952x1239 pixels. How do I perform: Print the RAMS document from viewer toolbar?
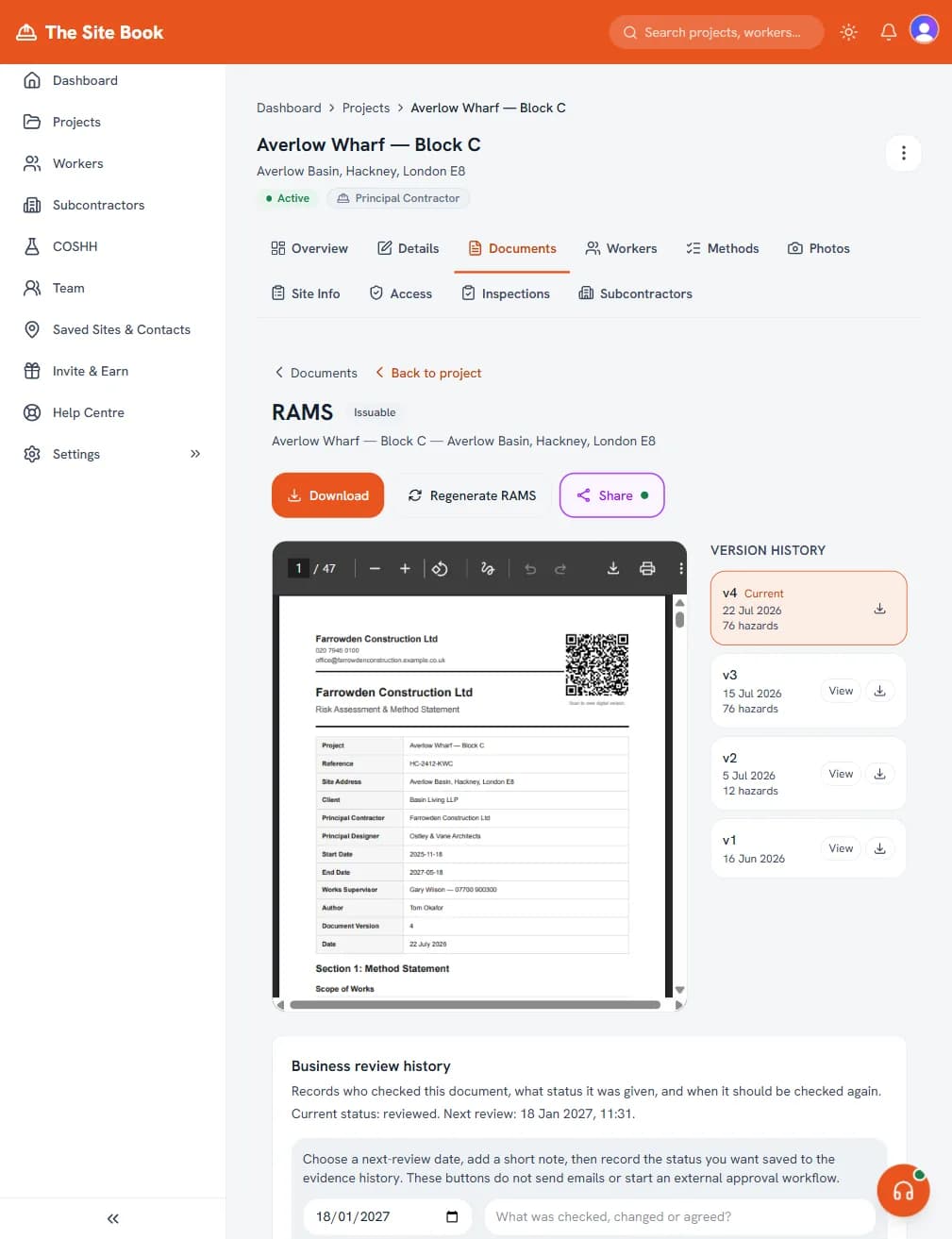pyautogui.click(x=647, y=568)
